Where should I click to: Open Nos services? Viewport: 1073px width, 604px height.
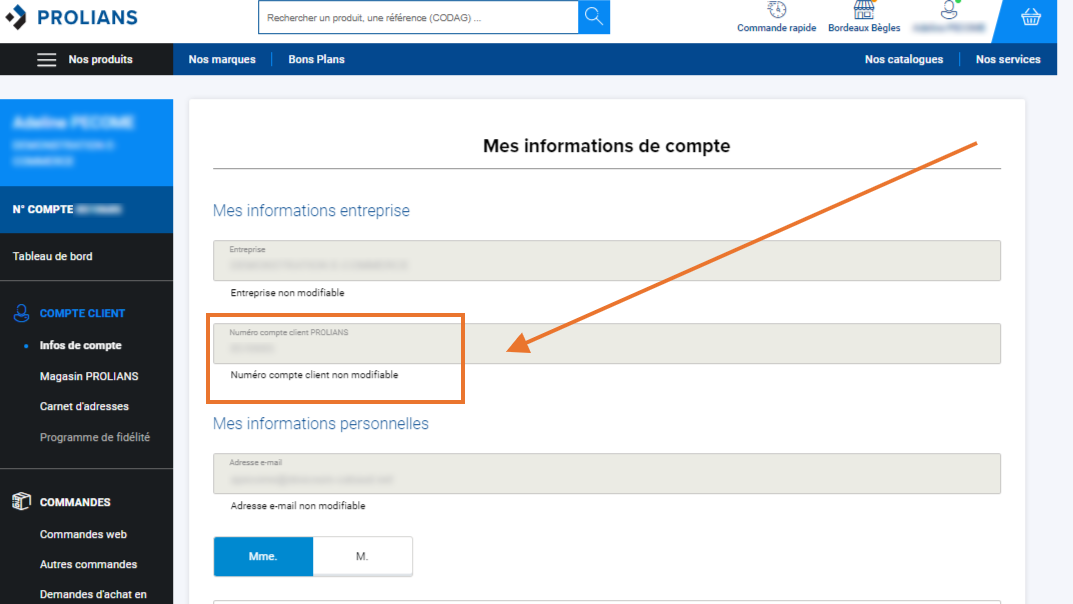point(1008,60)
